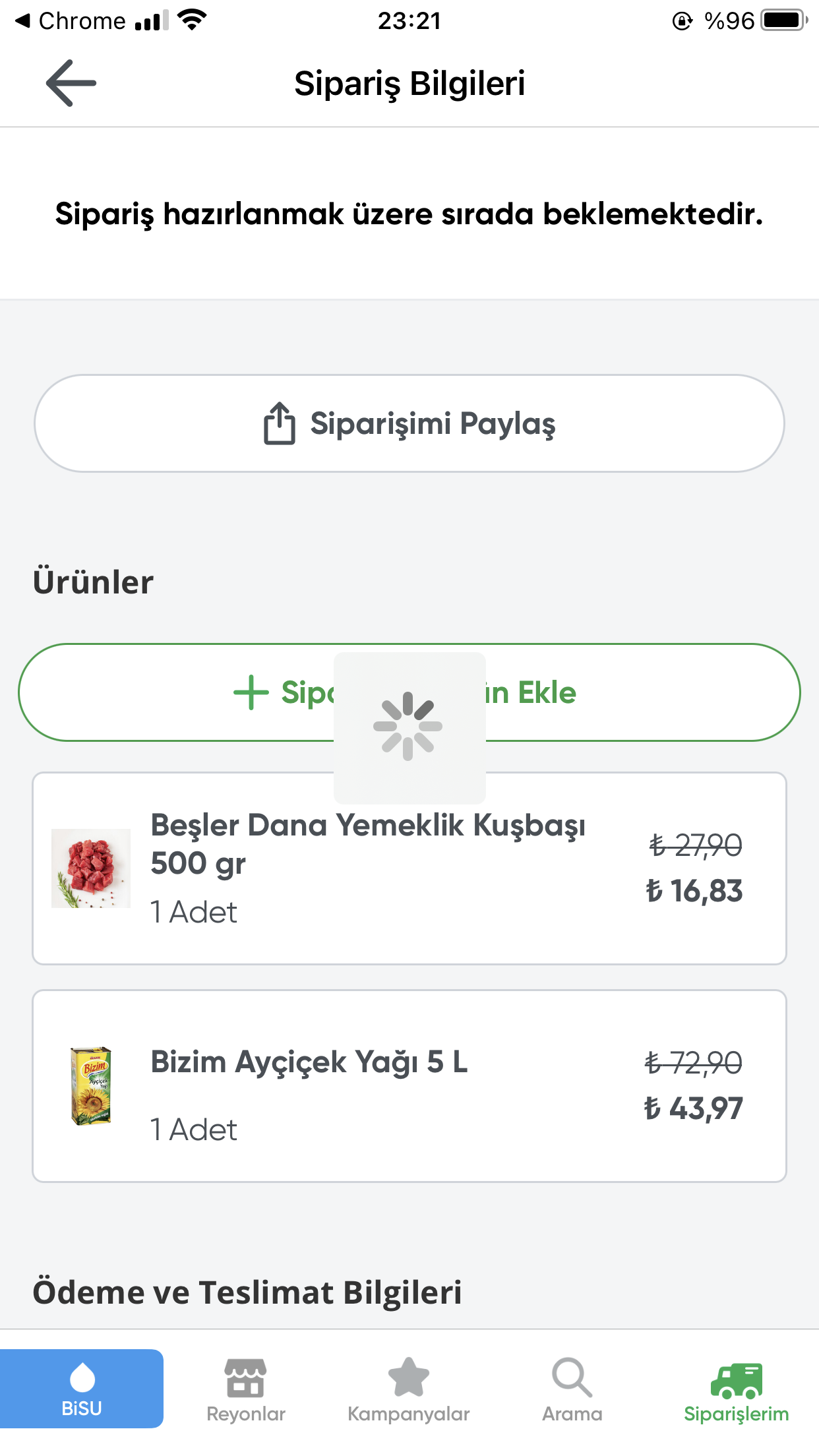819x1456 pixels.
Task: Select Bizim Ayçiçek Yağı 5 L item
Action: (x=309, y=1062)
